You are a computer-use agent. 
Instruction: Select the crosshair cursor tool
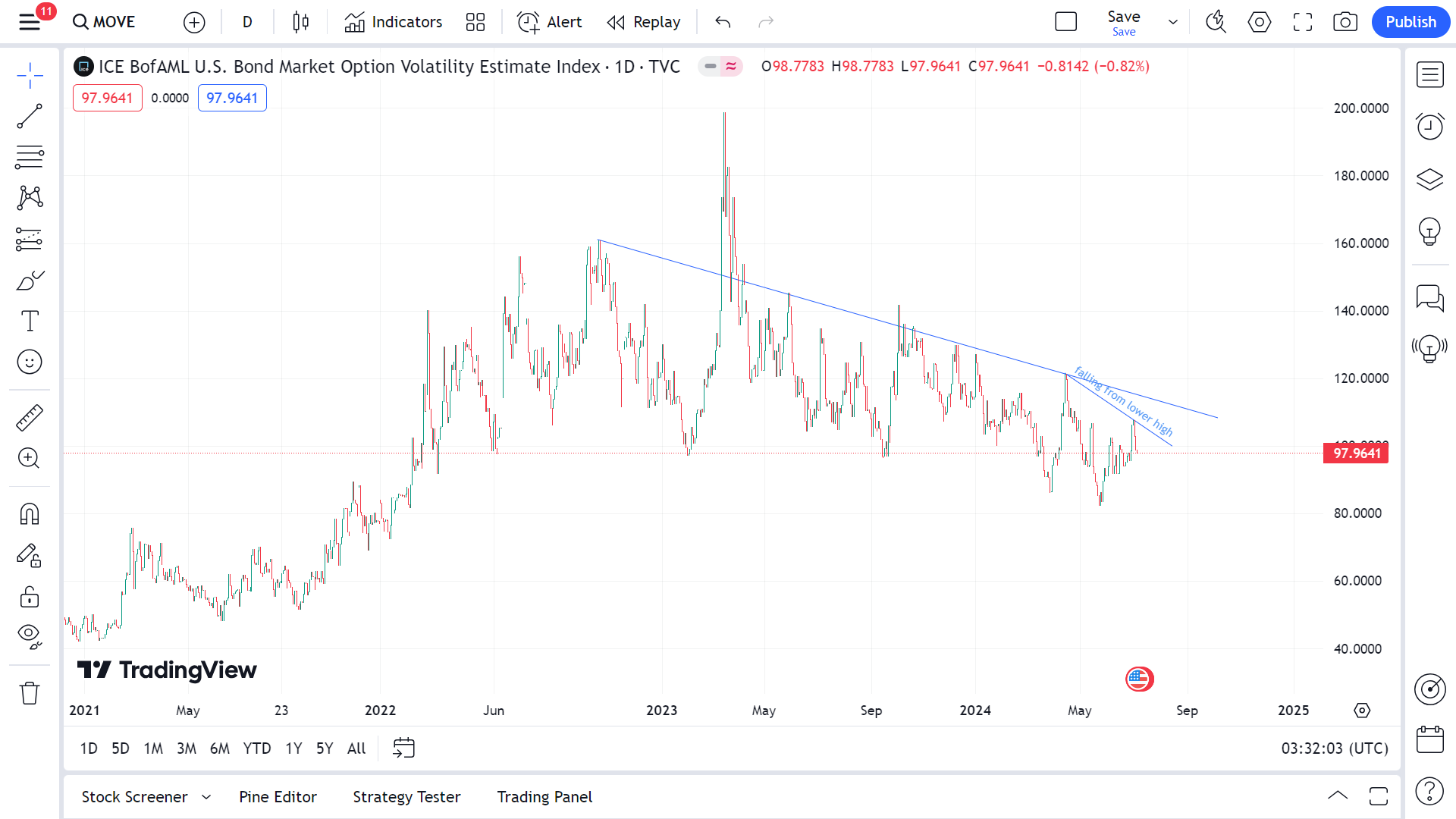point(30,75)
